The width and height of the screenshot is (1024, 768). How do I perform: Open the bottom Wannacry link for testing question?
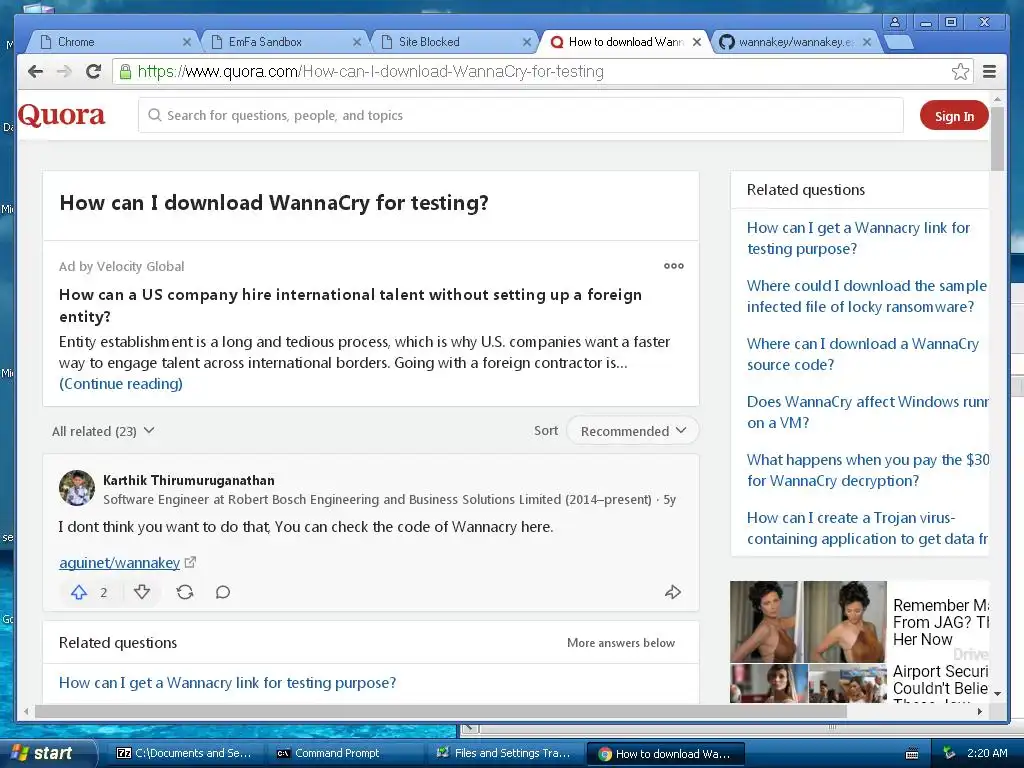click(227, 682)
